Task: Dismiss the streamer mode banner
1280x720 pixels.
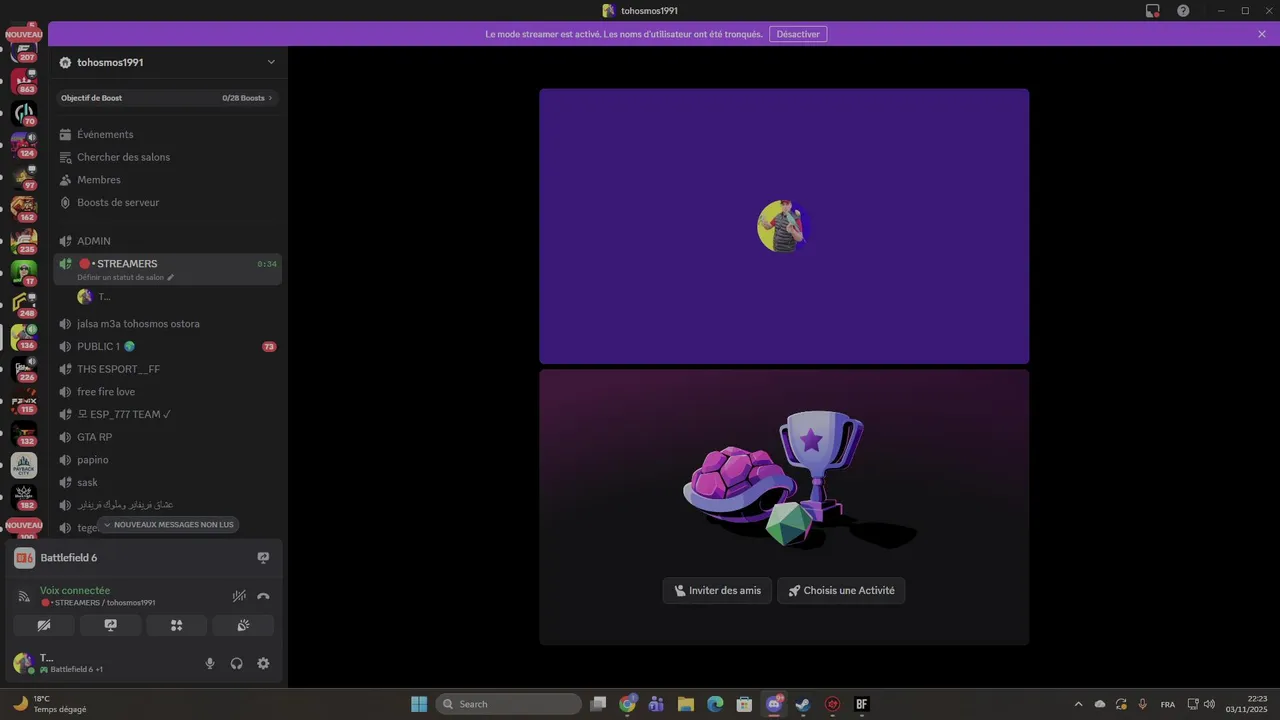Action: (x=1262, y=34)
